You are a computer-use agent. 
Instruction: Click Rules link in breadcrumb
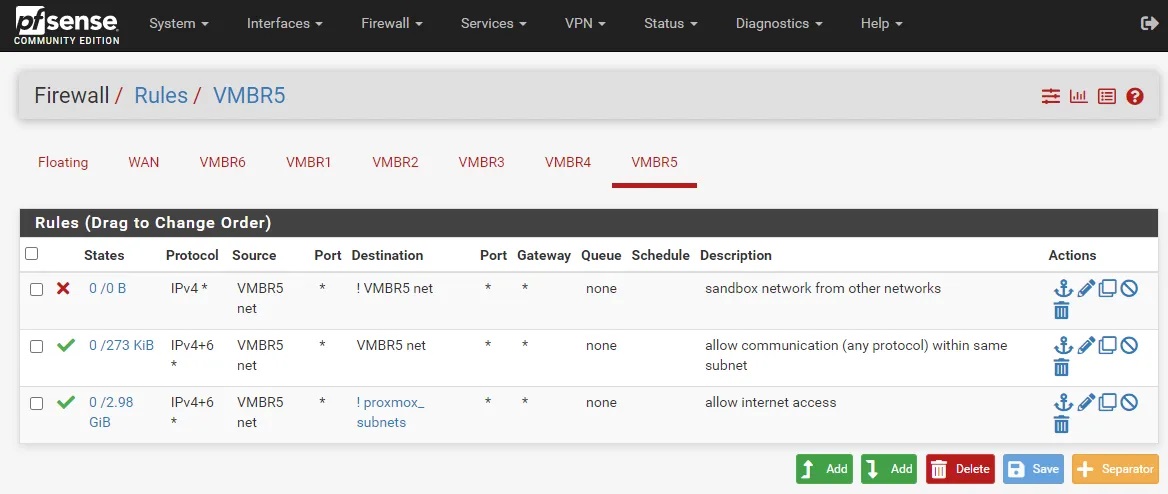tap(161, 95)
